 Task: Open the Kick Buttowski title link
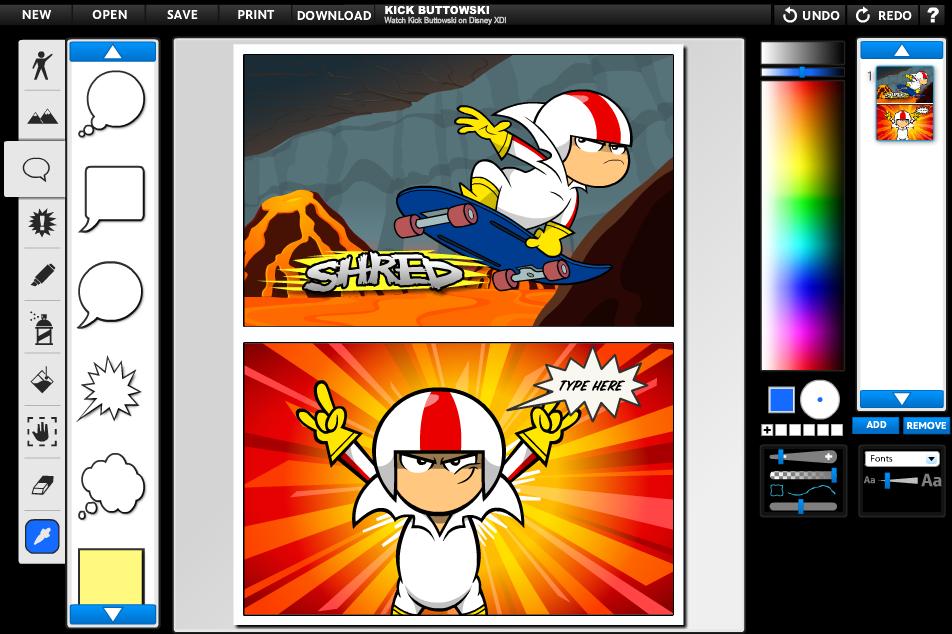click(x=437, y=10)
